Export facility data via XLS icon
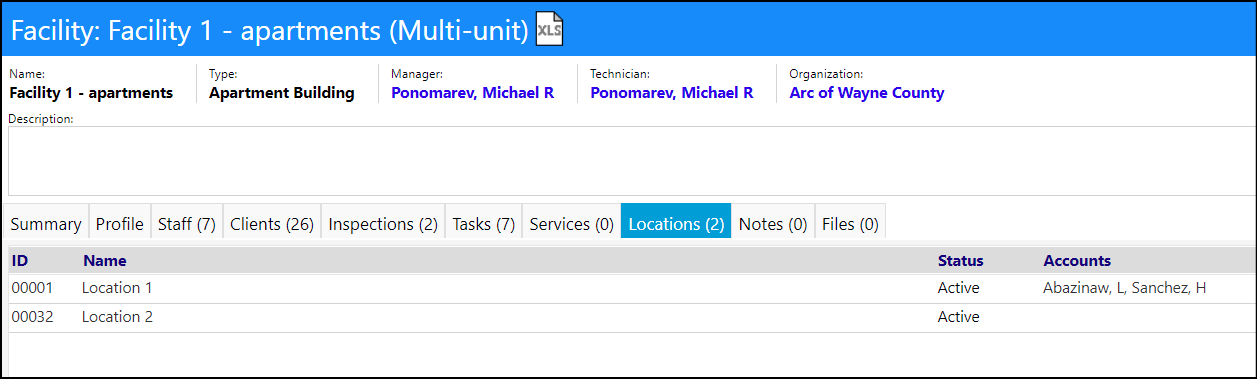Screen dimensions: 1257x379 pyautogui.click(x=550, y=30)
